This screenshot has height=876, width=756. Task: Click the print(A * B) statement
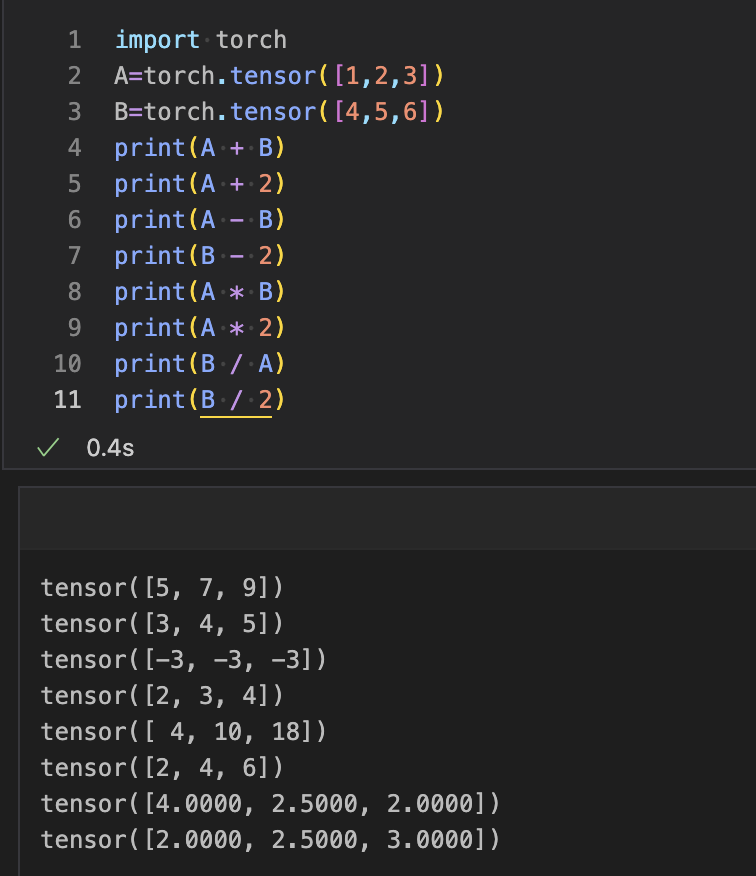[x=200, y=292]
